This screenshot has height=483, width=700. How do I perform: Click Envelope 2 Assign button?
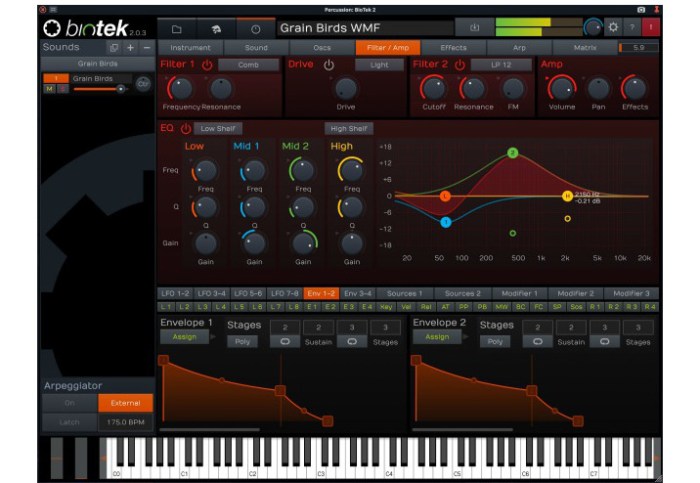pyautogui.click(x=437, y=337)
